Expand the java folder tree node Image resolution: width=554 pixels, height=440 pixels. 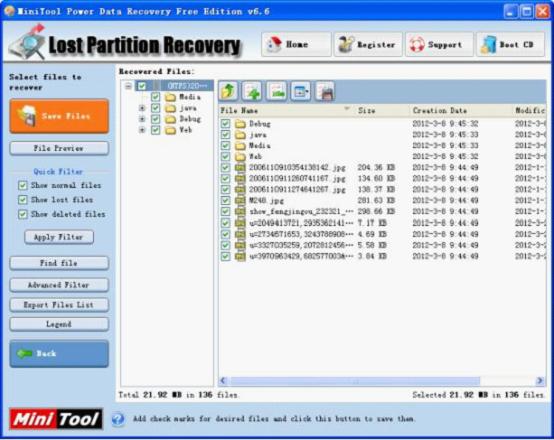[x=142, y=108]
